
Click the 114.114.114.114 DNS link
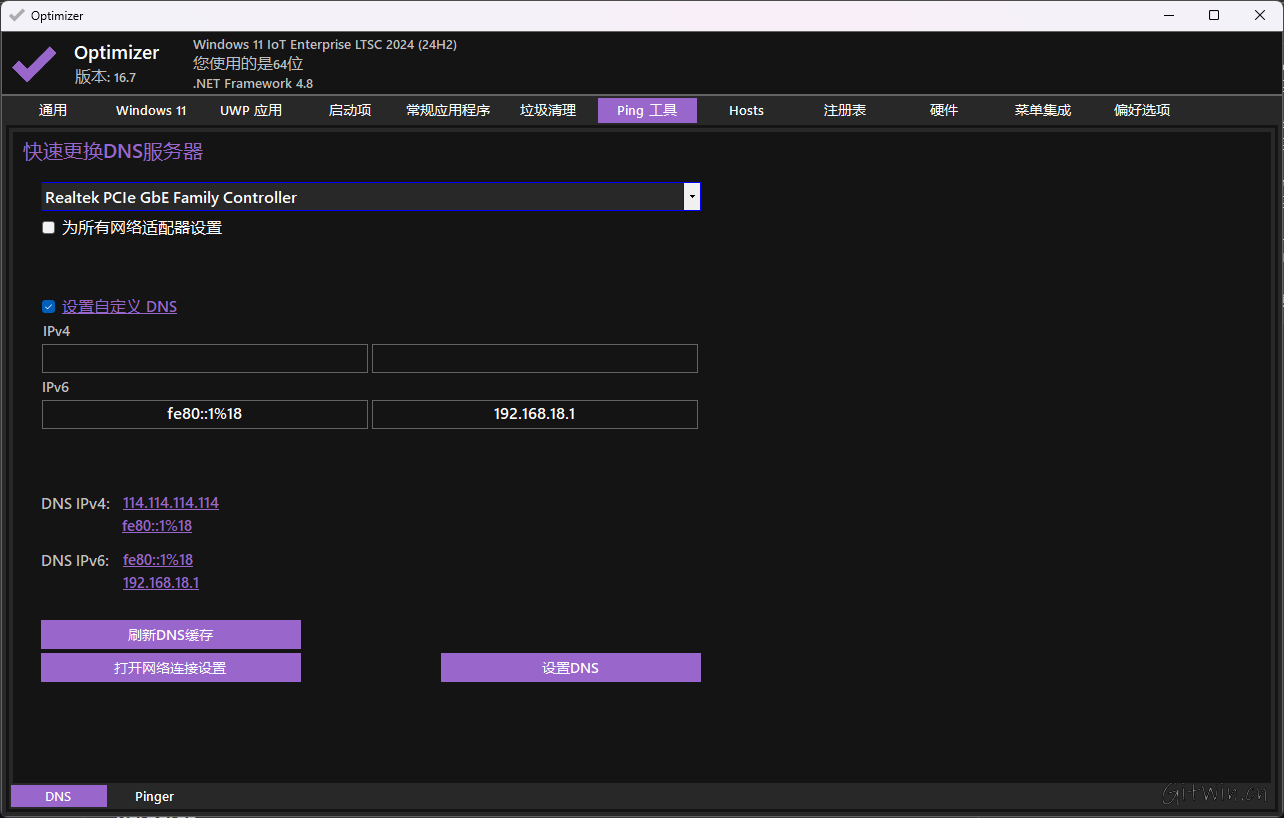(x=170, y=503)
